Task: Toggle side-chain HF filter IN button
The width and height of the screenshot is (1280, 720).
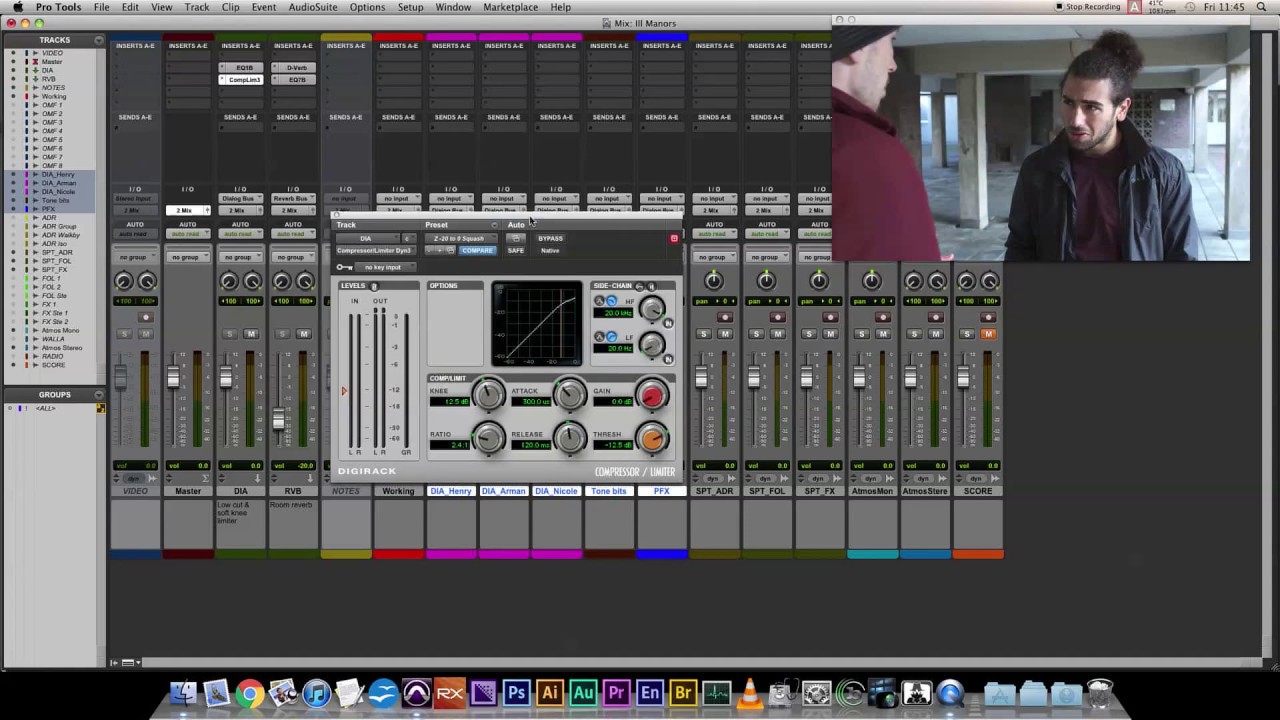Action: pos(668,323)
